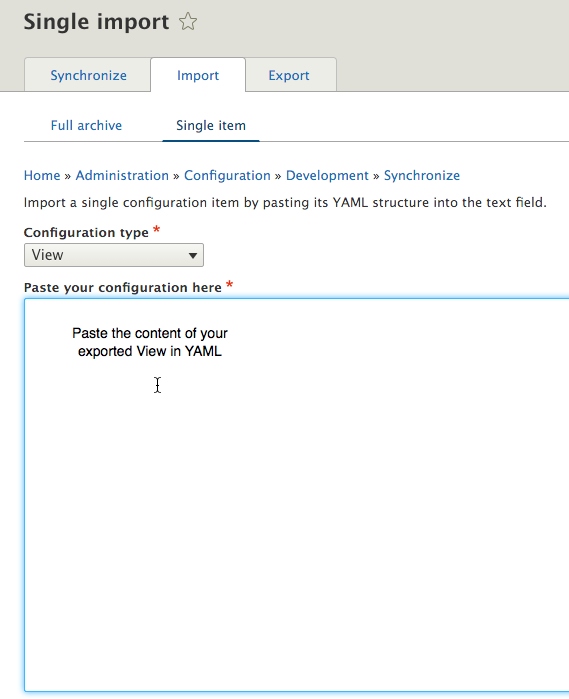Navigate to the Development breadcrumb link
This screenshot has width=569, height=699.
pos(327,175)
